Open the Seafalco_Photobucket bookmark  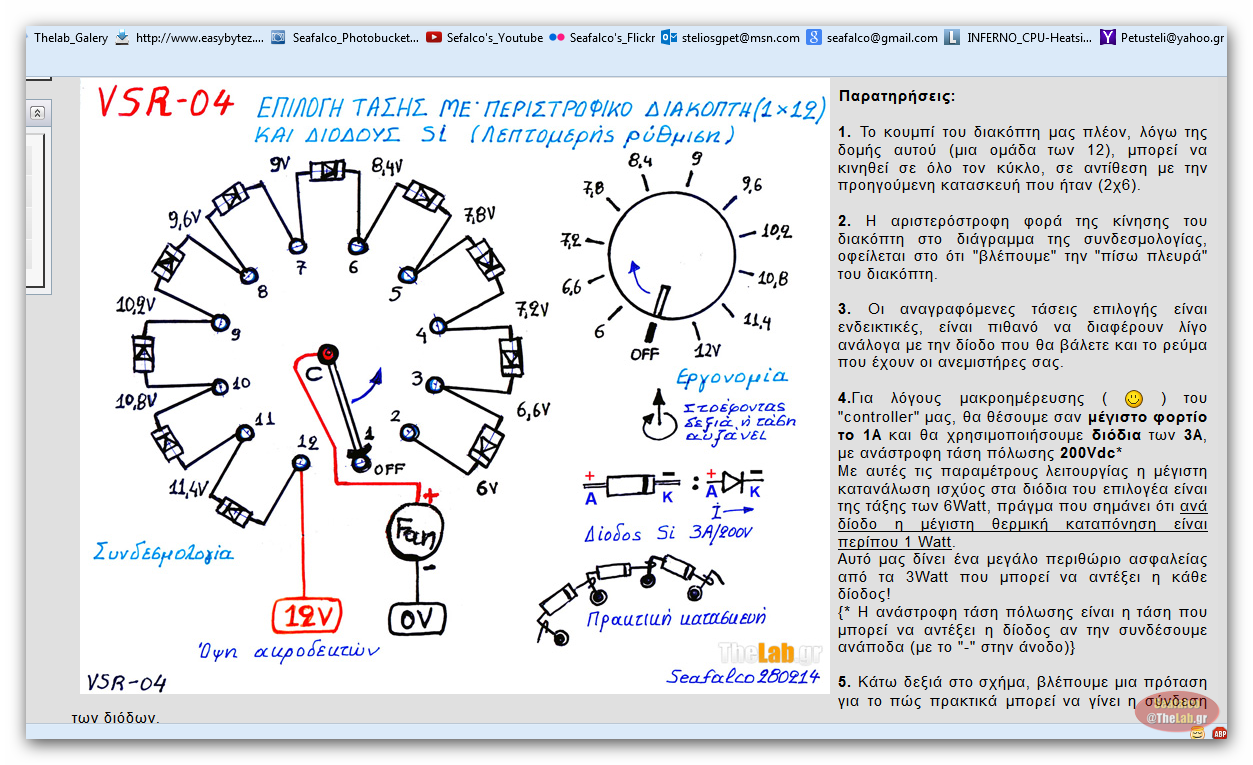tap(355, 38)
